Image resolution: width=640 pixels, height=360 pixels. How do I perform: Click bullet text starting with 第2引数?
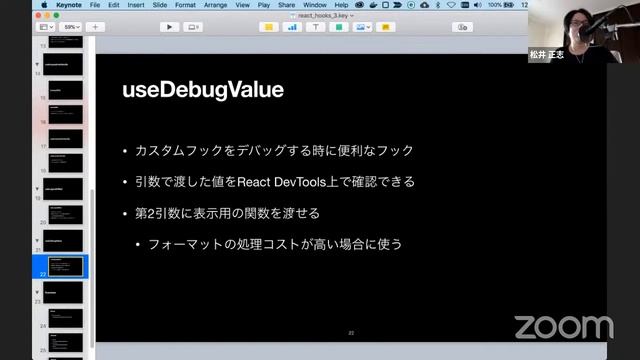pos(227,213)
